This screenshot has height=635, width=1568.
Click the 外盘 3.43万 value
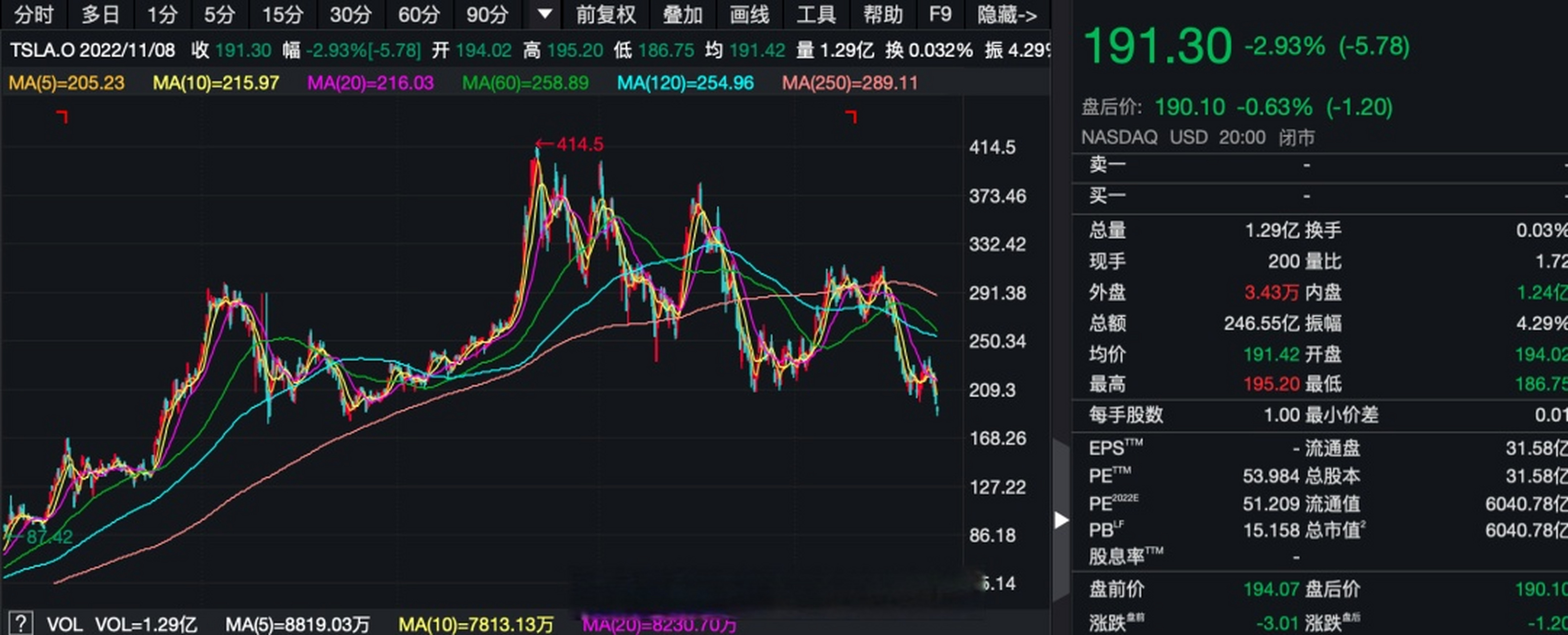(x=1272, y=293)
